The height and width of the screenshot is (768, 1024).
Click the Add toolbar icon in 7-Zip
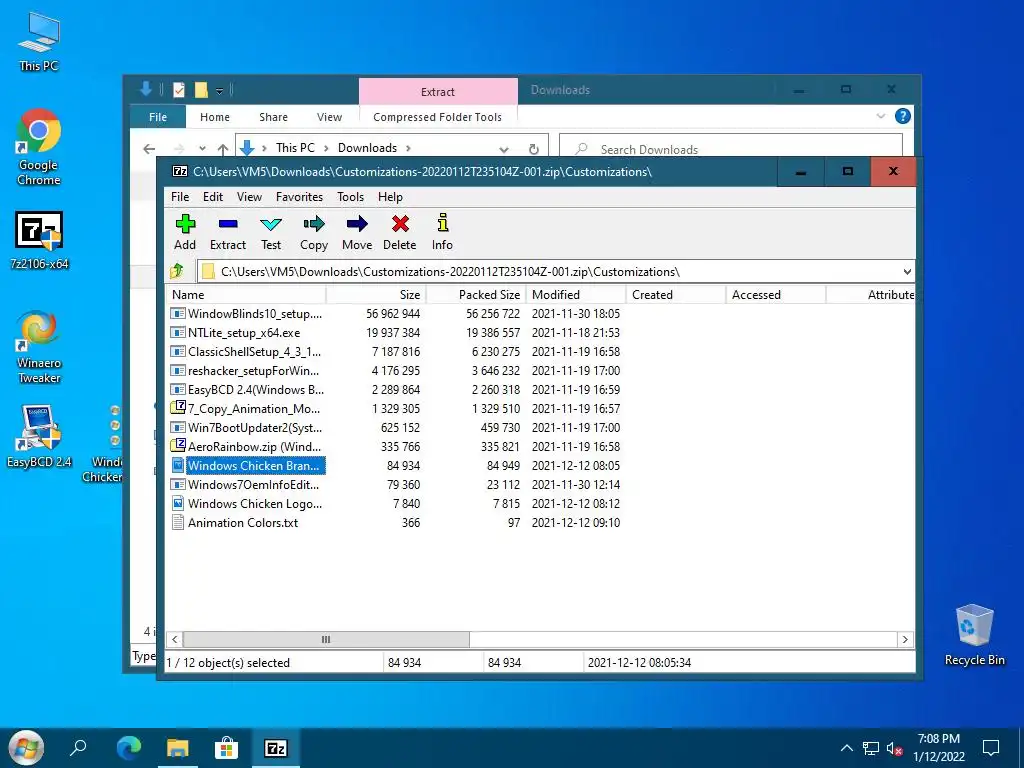185,232
